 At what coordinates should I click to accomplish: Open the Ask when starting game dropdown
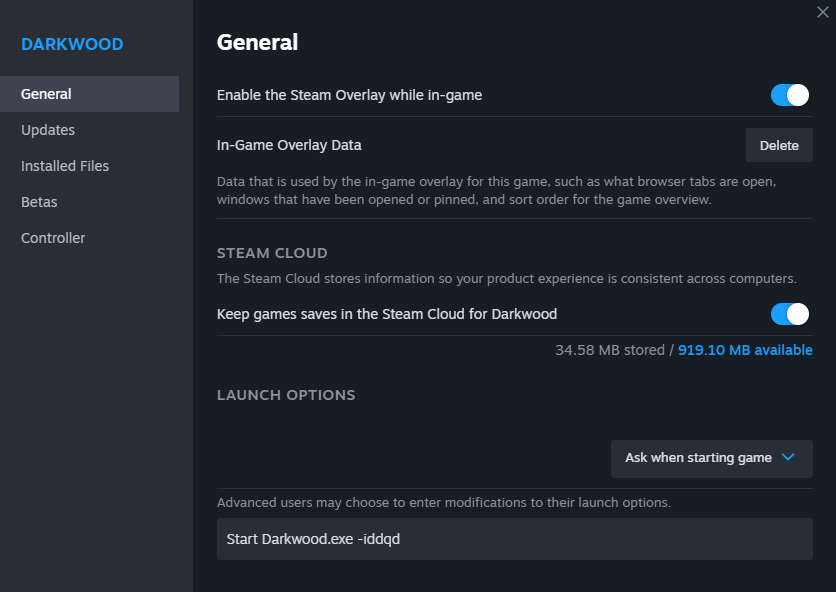click(711, 458)
